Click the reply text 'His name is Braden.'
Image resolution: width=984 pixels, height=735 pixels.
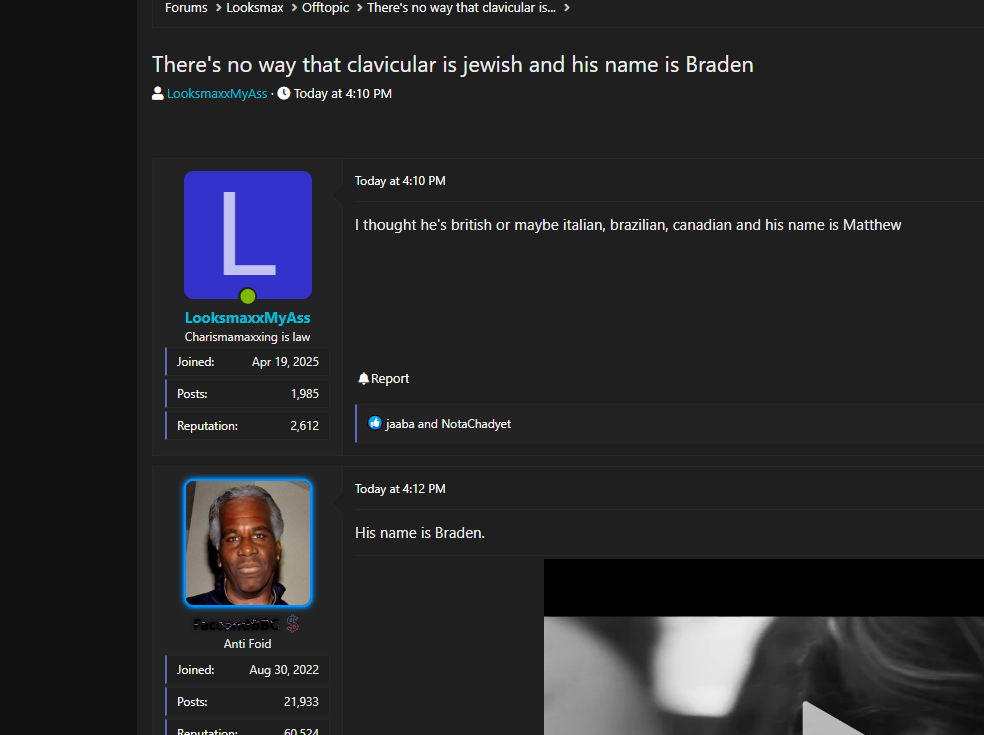420,533
